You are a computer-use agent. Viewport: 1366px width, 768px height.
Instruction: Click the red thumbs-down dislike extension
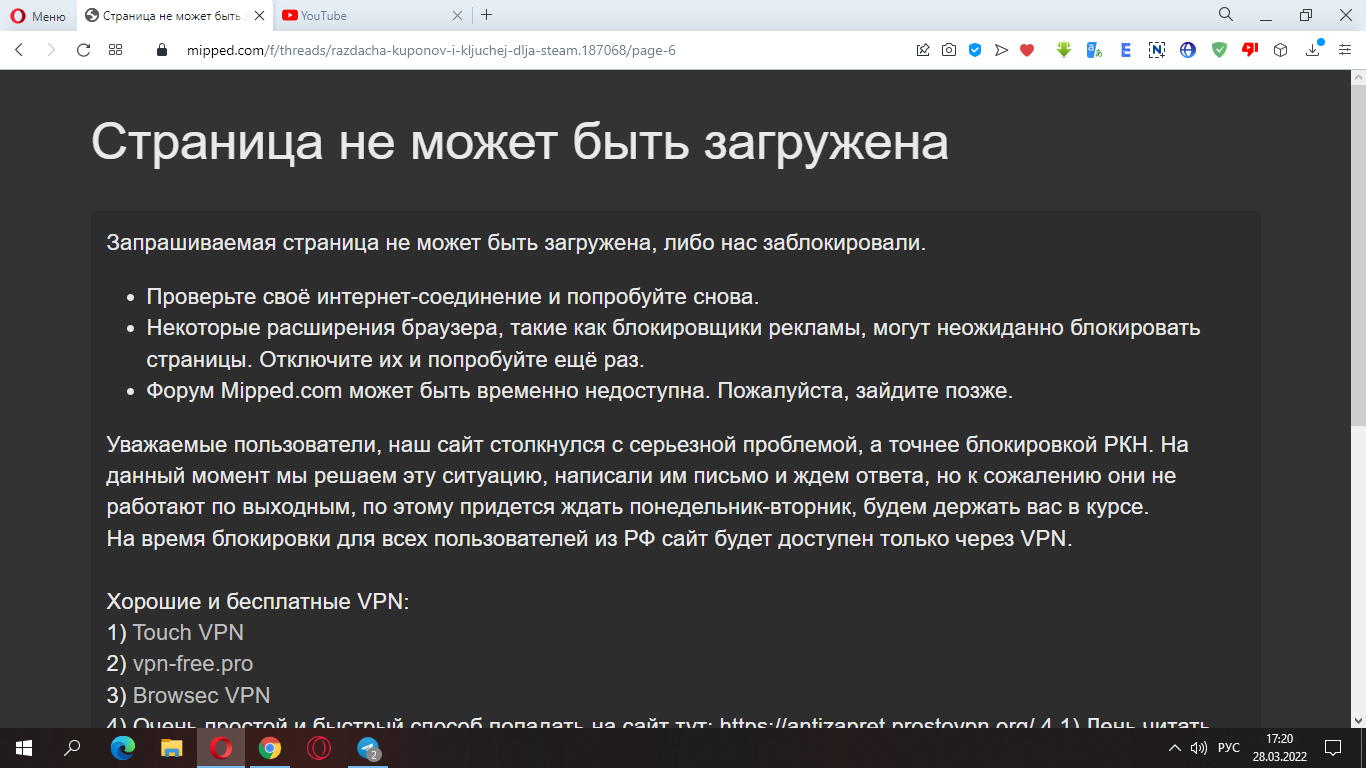coord(1250,50)
